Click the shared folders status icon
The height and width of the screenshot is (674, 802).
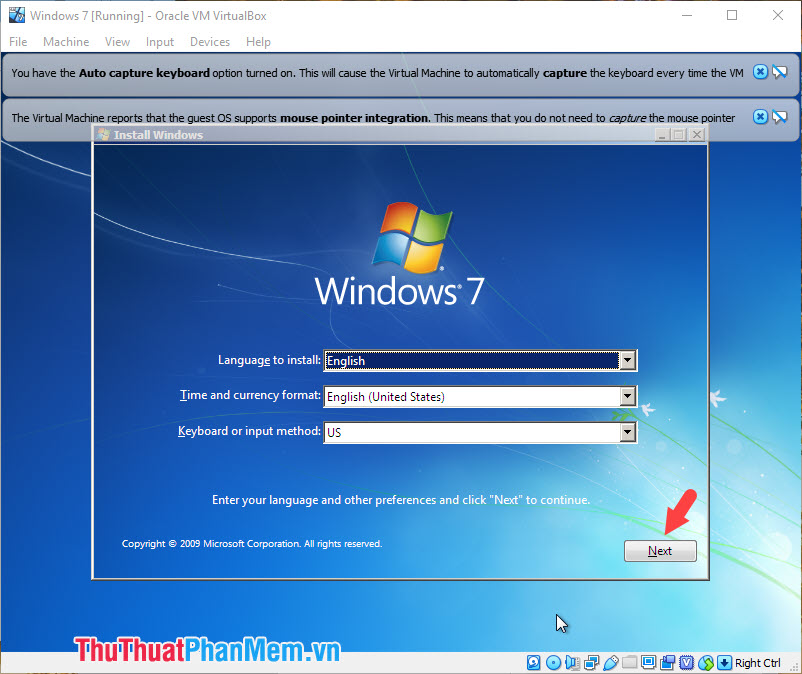point(628,663)
